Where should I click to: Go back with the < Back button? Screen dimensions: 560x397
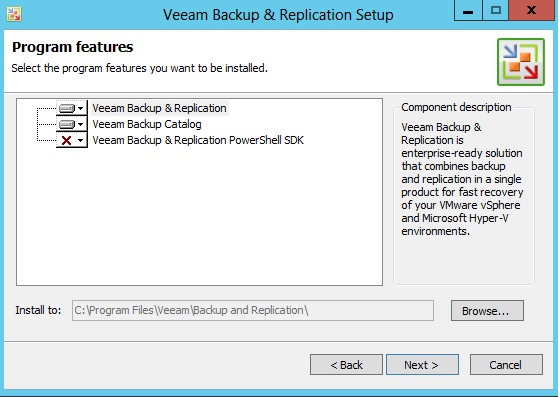click(346, 365)
